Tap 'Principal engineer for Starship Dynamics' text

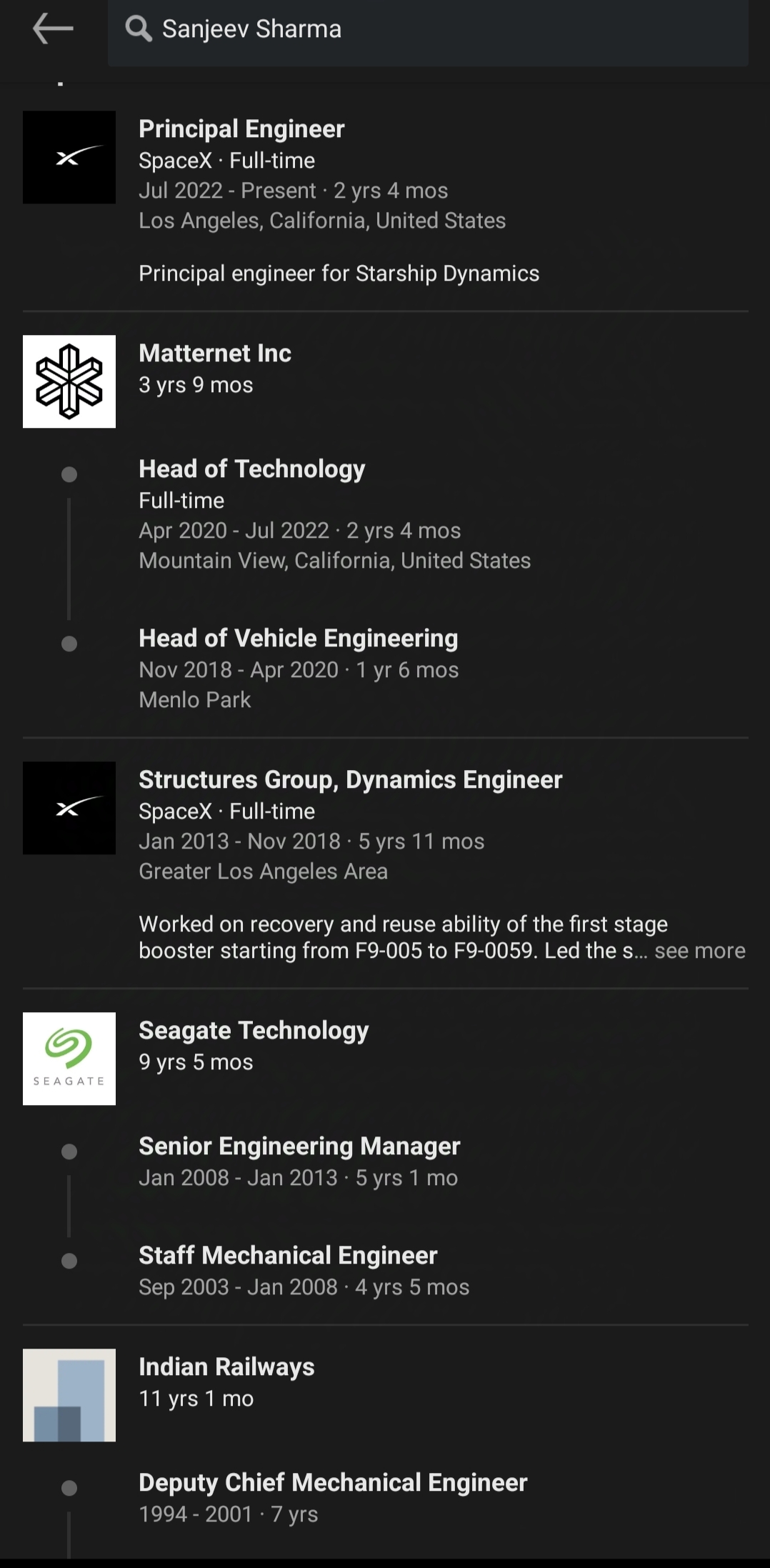(339, 274)
